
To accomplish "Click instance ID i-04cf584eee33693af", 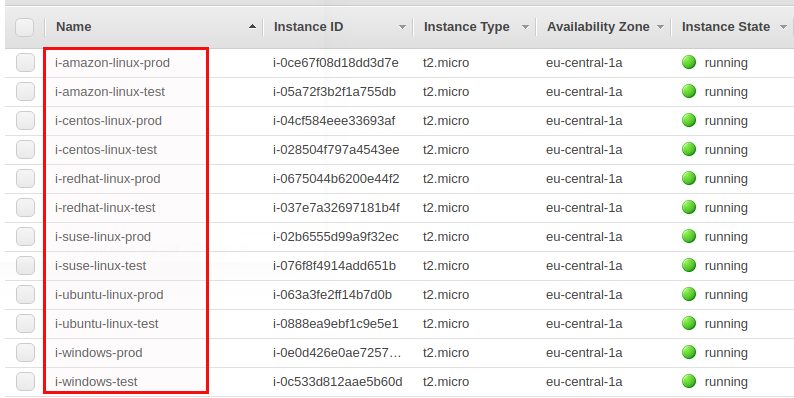I will pos(334,121).
